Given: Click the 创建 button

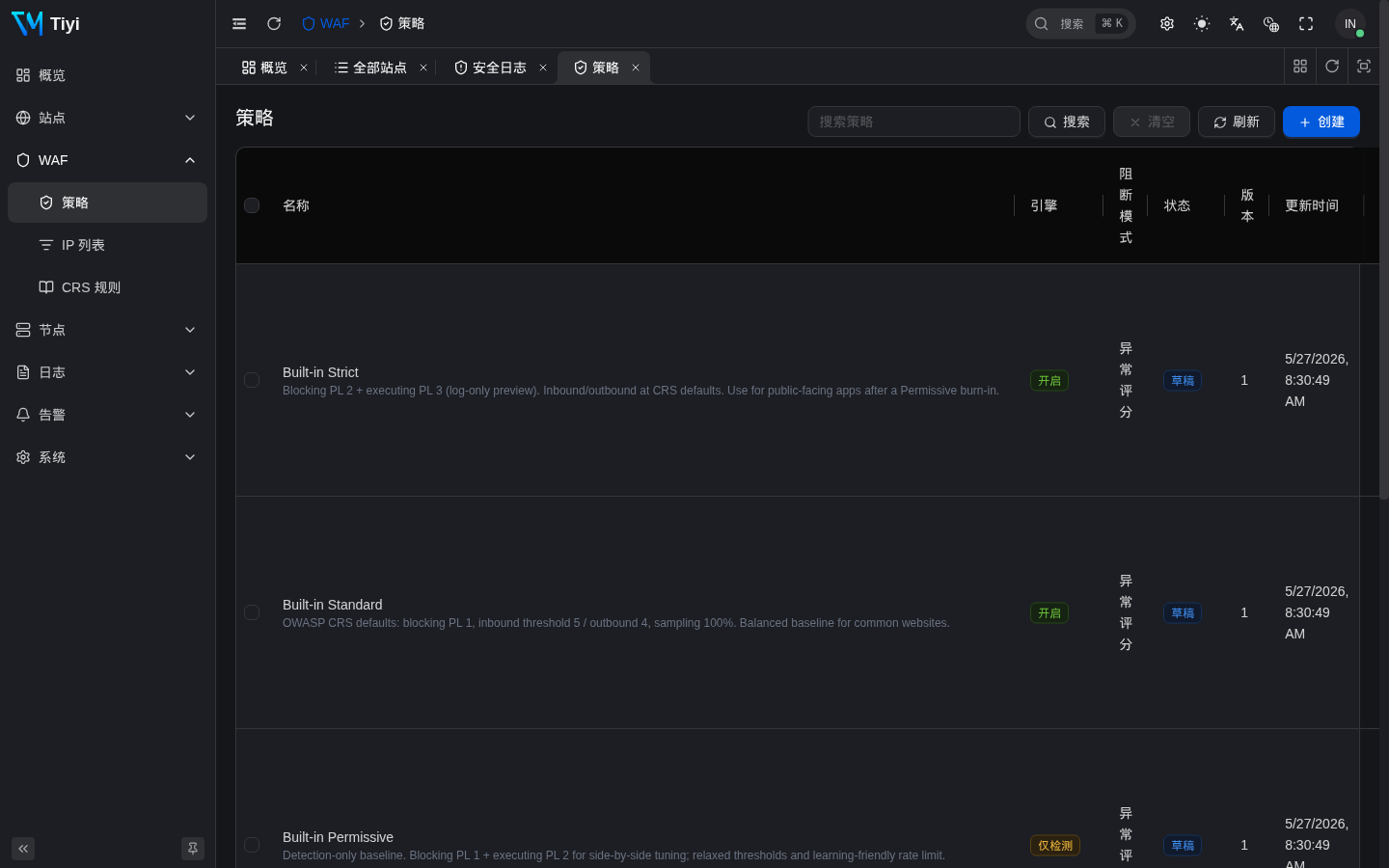Looking at the screenshot, I should point(1321,122).
